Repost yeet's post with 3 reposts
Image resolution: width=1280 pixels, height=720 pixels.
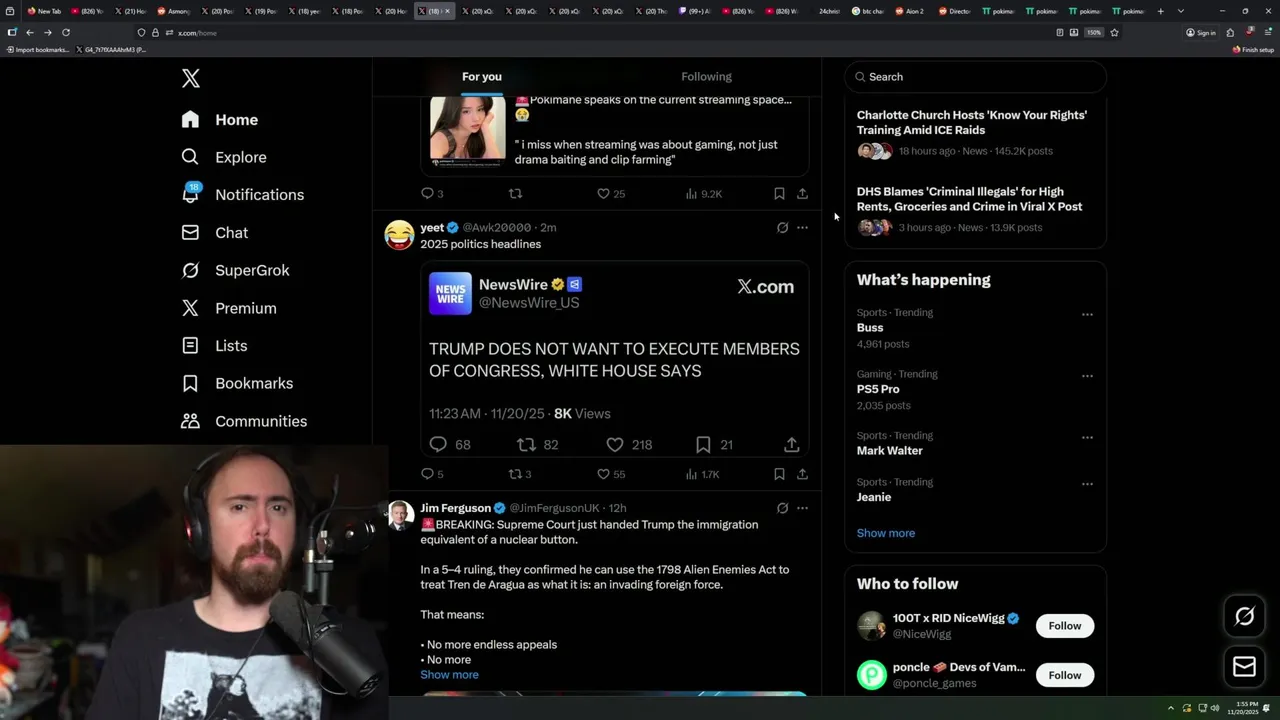click(x=520, y=474)
